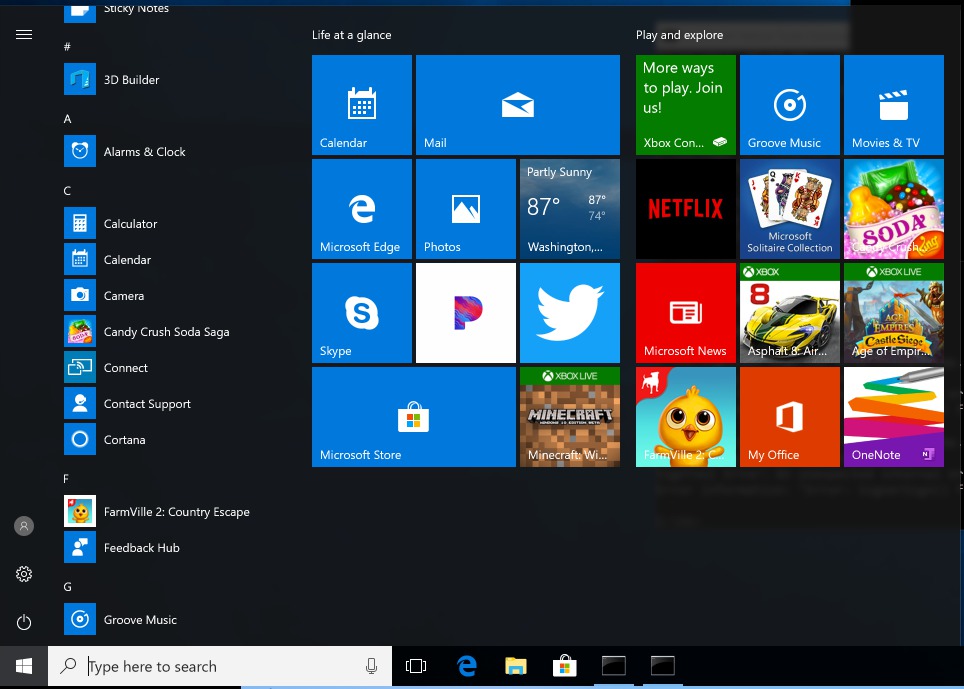Expand the Start hamburger menu
The image size is (964, 689).
tap(24, 34)
